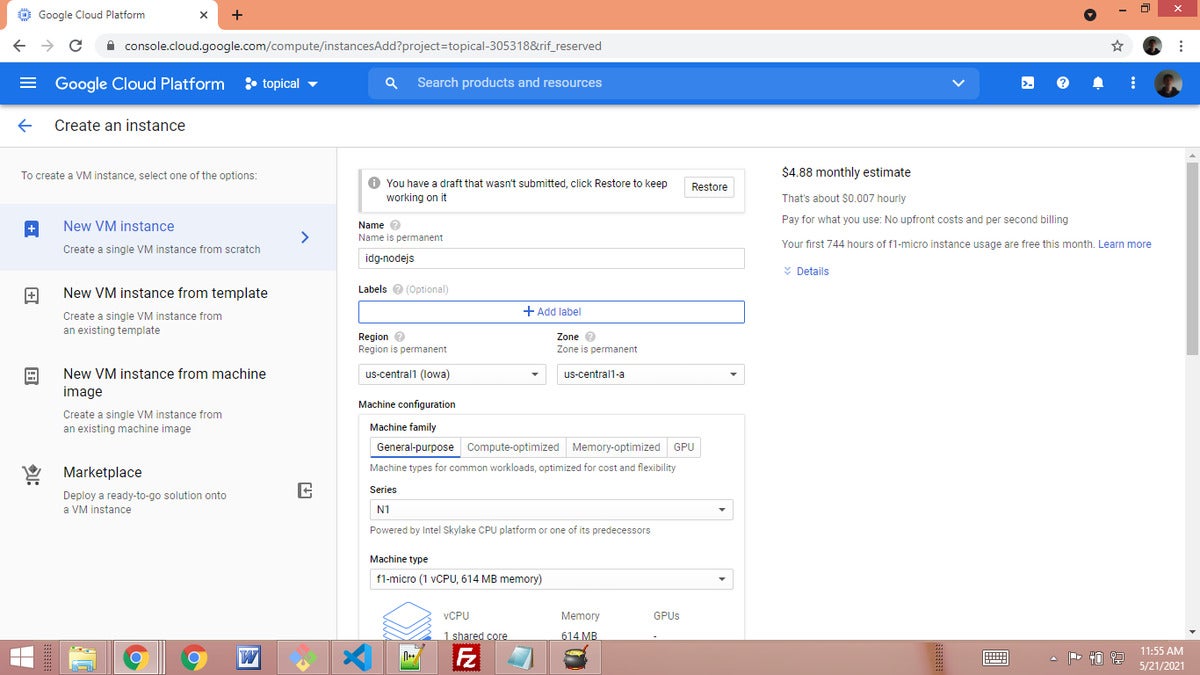Open a new browser tab

237,15
